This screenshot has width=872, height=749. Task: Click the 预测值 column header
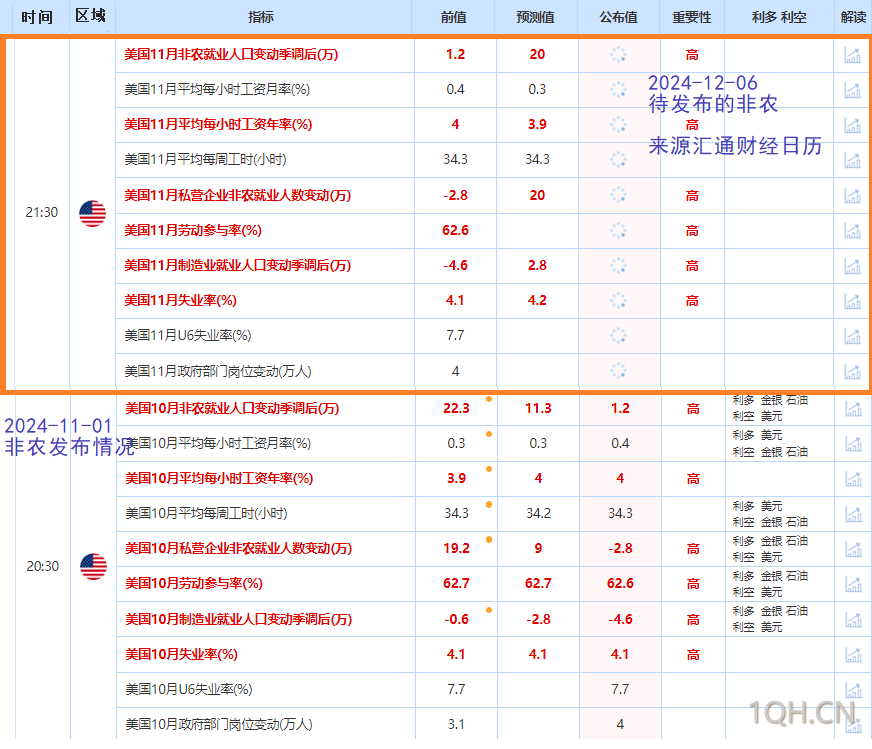[x=536, y=17]
